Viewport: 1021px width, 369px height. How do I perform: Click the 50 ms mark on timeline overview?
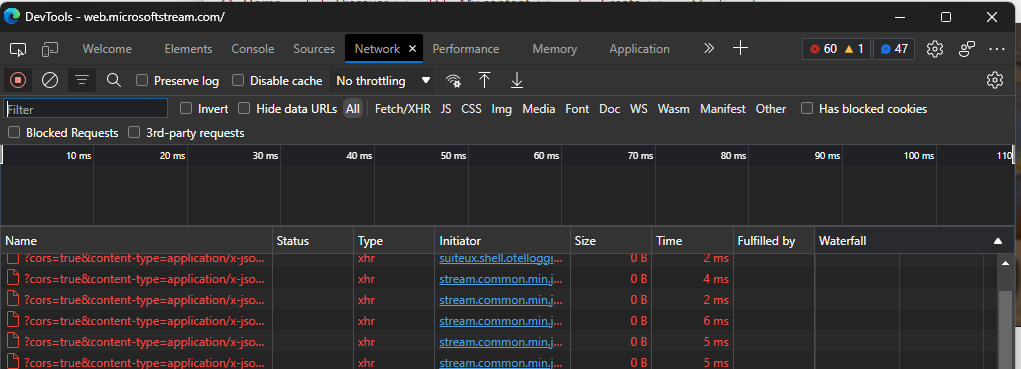pyautogui.click(x=454, y=156)
